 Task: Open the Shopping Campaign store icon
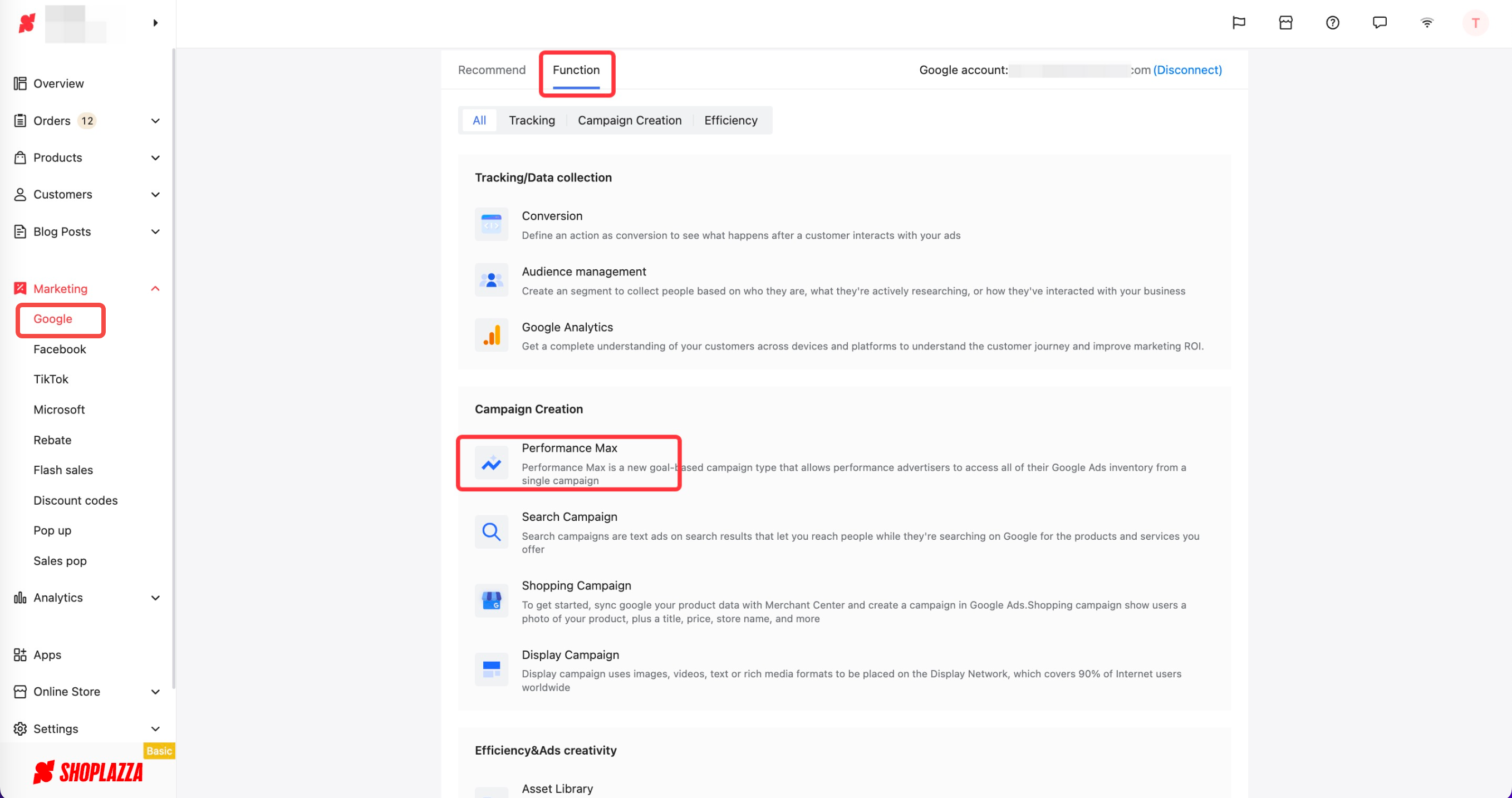click(491, 601)
